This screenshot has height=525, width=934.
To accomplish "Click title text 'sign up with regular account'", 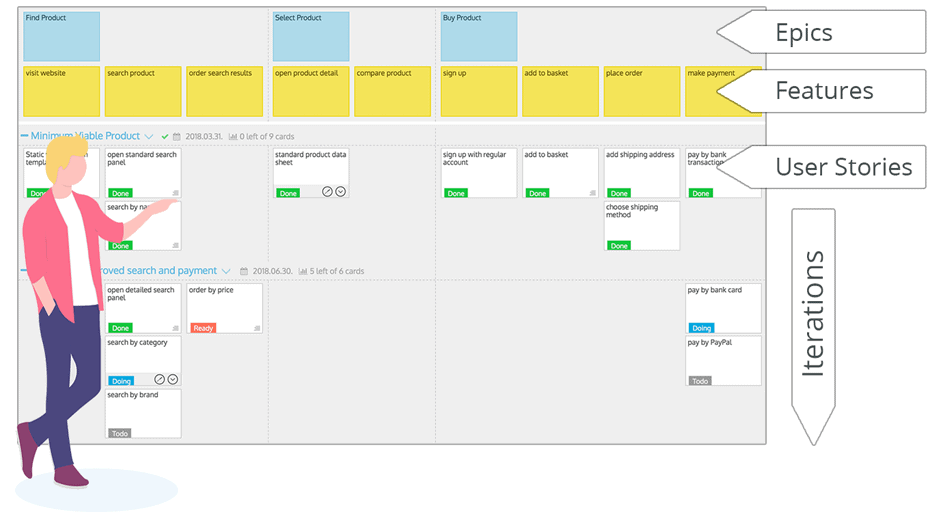I will (474, 158).
